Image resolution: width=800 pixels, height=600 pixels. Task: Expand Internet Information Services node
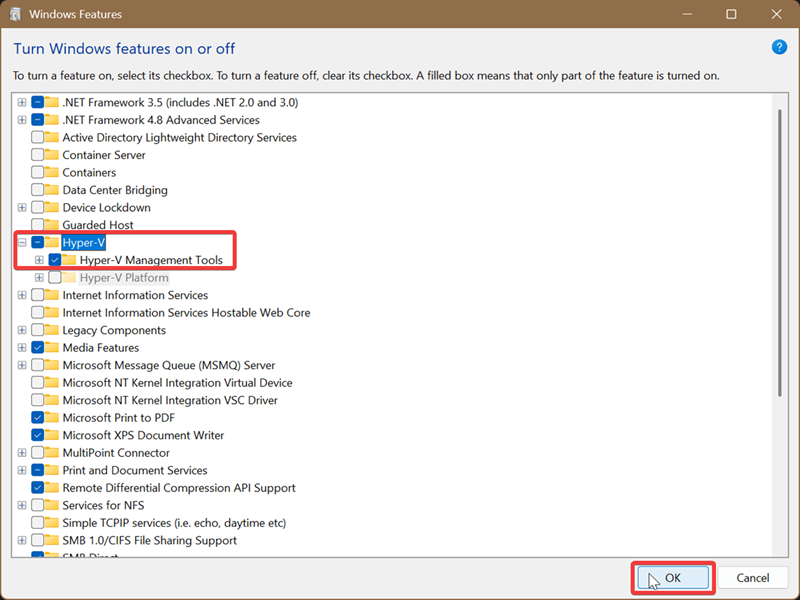[x=22, y=295]
